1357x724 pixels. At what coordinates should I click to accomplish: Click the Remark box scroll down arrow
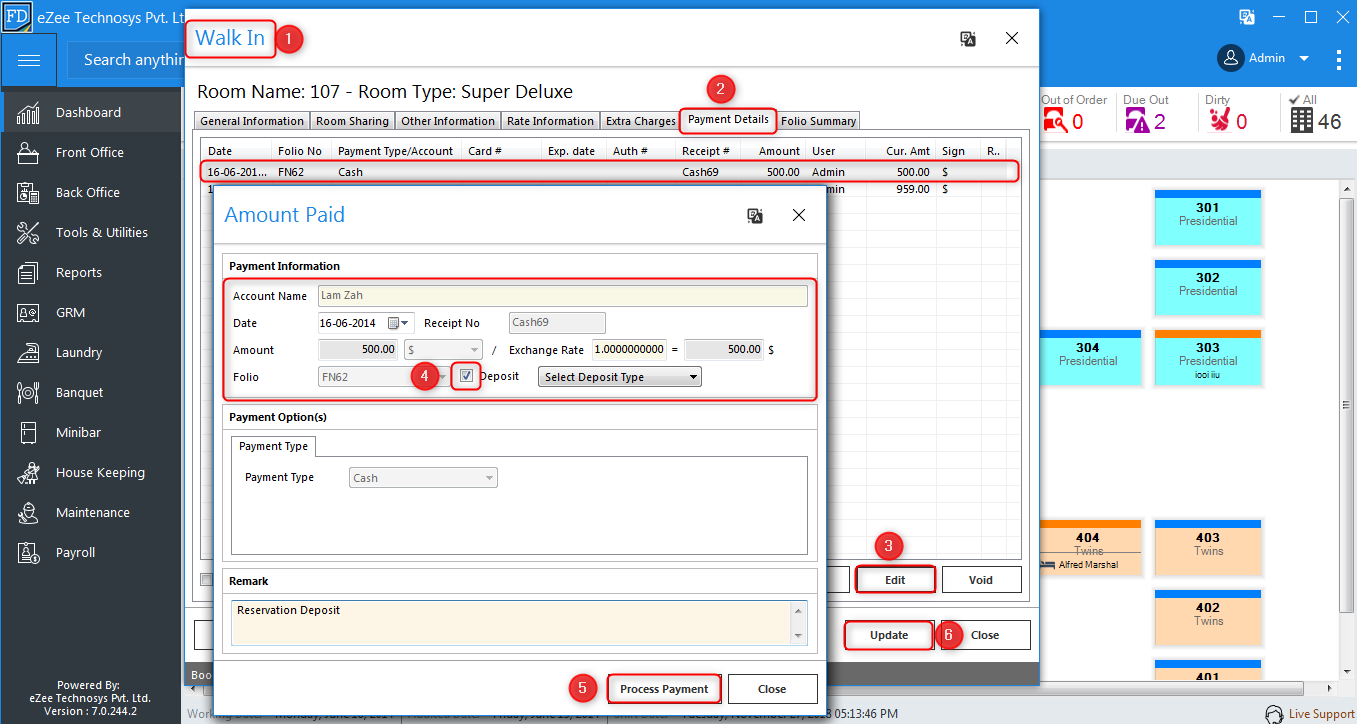798,636
